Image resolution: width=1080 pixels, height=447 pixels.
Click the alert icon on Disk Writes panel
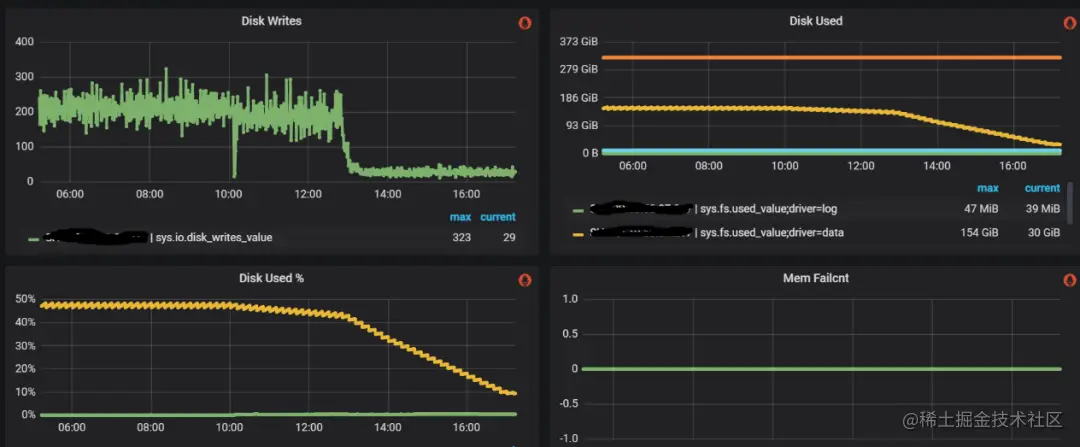tap(525, 23)
